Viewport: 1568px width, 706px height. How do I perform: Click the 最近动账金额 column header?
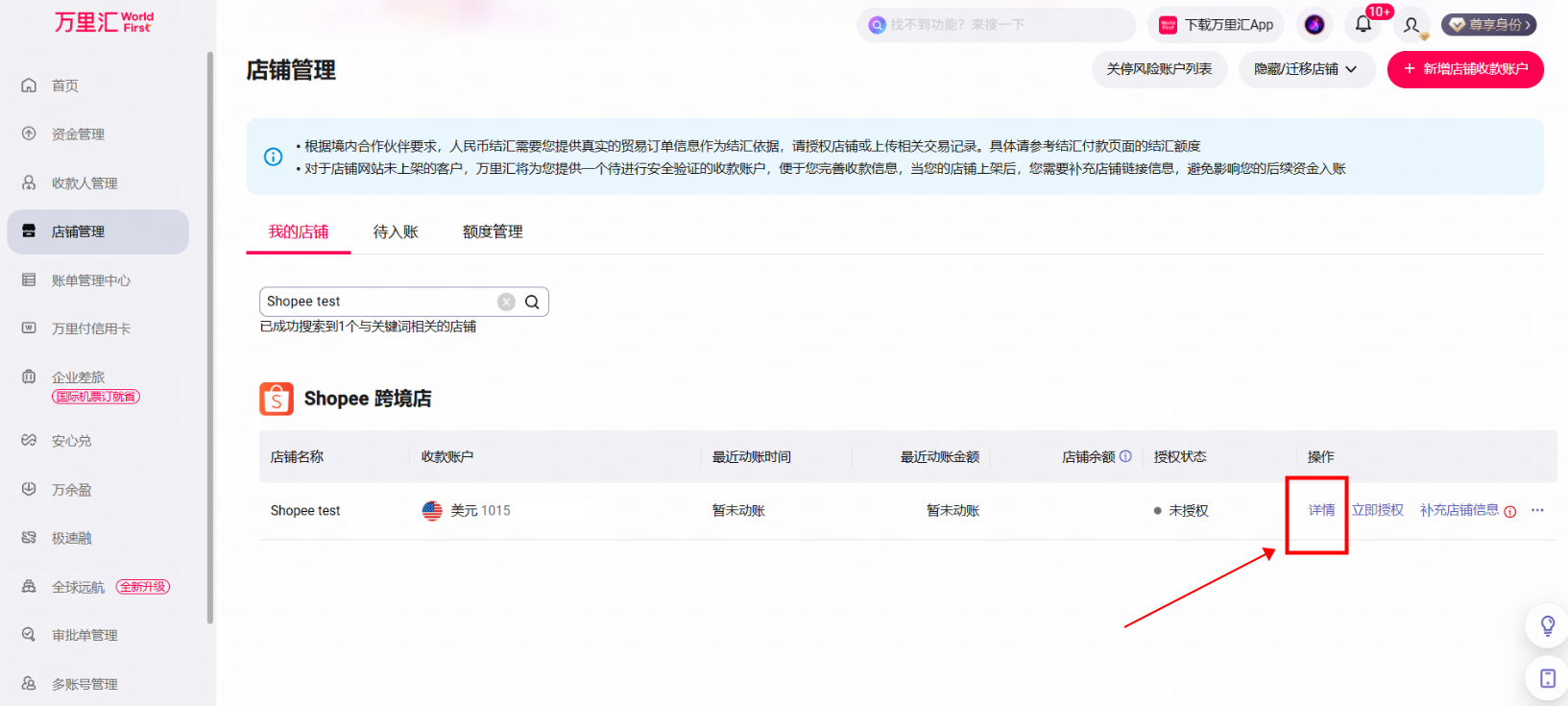(x=940, y=456)
